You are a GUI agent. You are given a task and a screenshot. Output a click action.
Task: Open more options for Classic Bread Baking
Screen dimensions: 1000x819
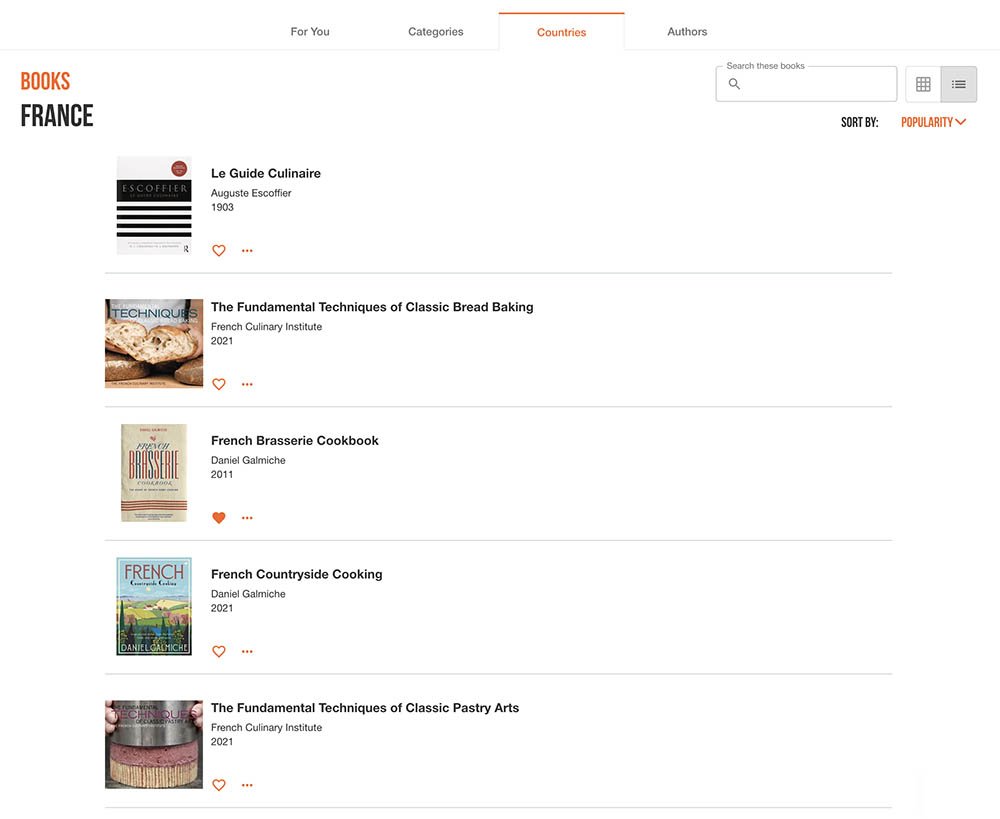247,384
